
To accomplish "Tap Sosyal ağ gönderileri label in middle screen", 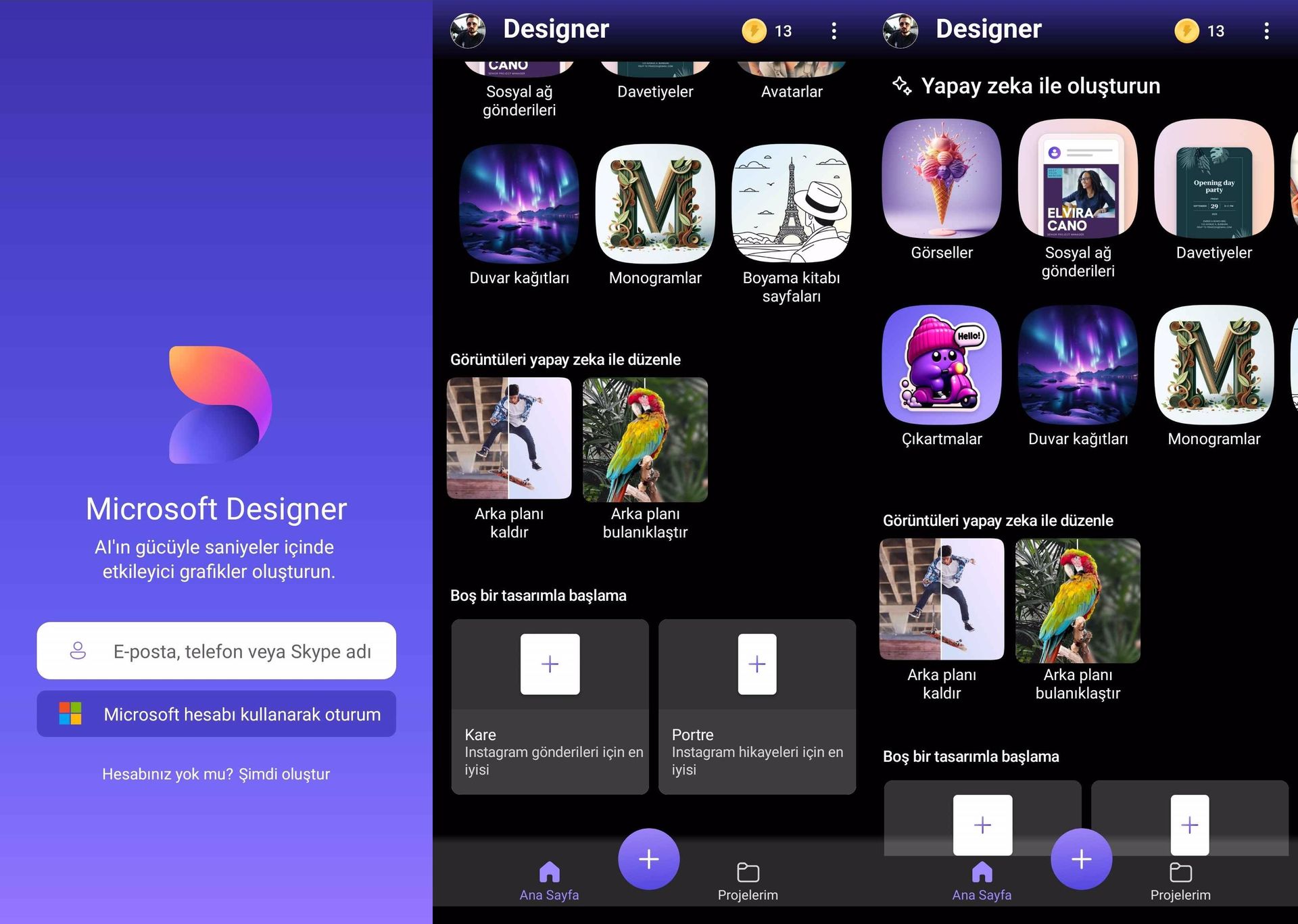I will tap(519, 101).
